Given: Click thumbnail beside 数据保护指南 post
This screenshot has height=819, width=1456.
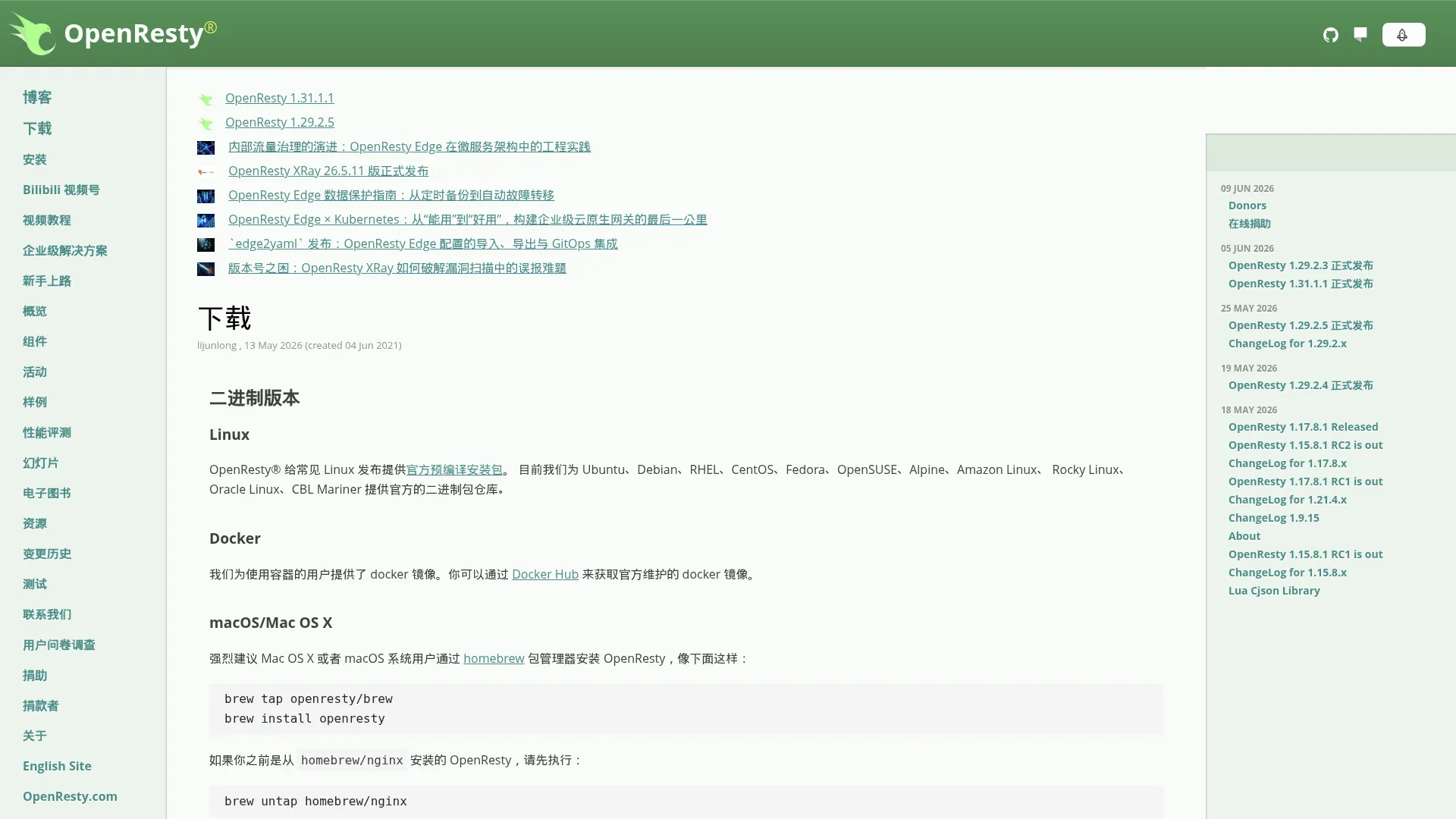Looking at the screenshot, I should tap(206, 196).
